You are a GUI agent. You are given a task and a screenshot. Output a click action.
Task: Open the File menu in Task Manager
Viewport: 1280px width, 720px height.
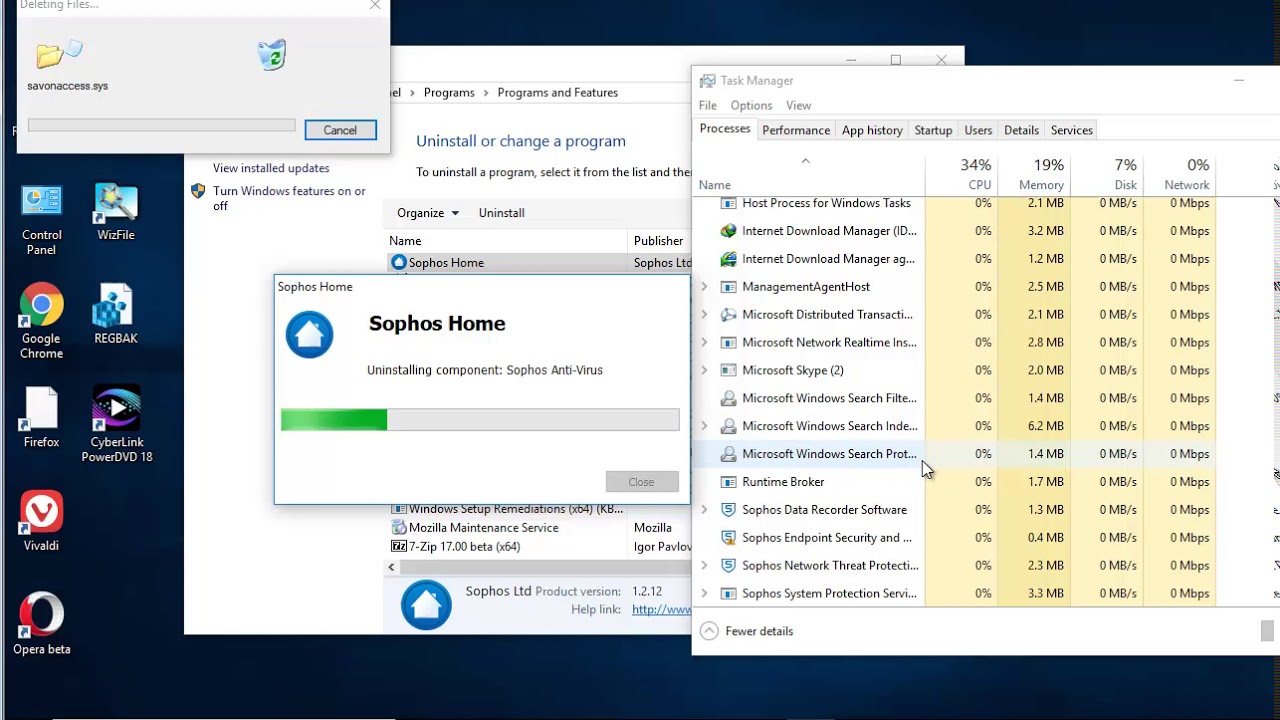click(x=708, y=106)
